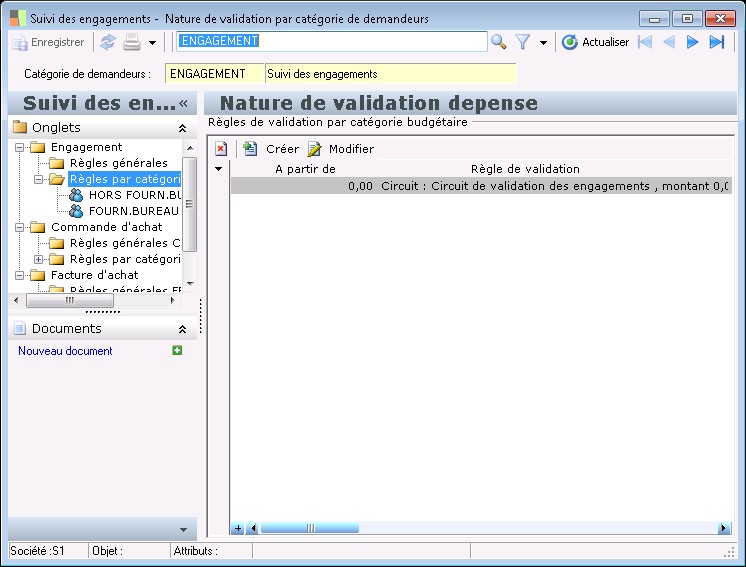Click the HORS FOURN.BU people icon
Screen dimensions: 746x567
tap(76, 195)
